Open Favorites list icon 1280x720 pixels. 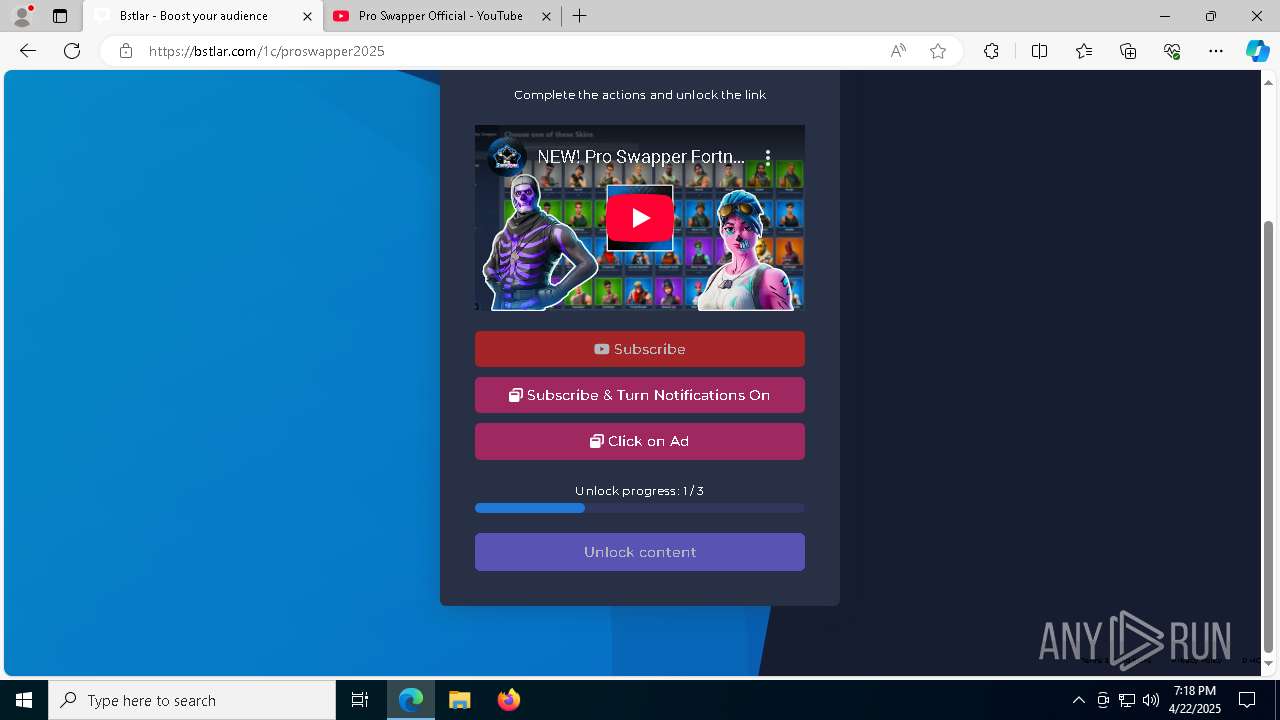pyautogui.click(x=1084, y=51)
